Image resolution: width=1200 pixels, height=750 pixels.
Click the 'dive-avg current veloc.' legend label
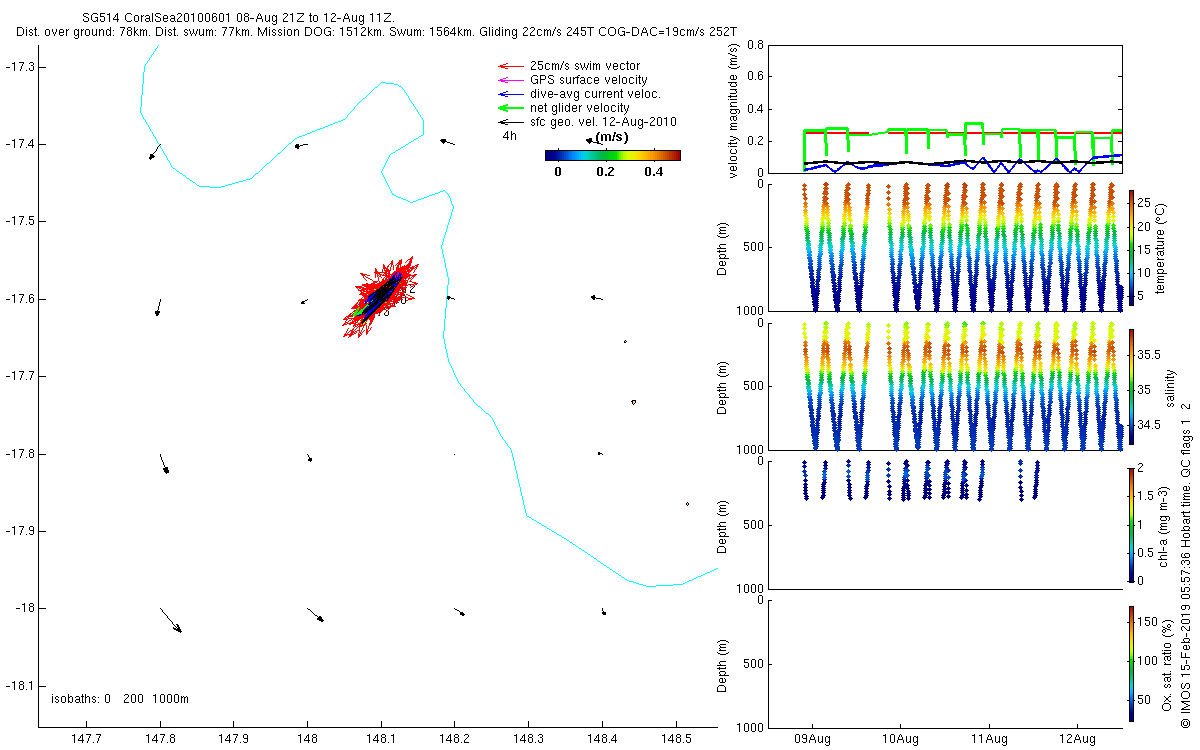[x=594, y=94]
